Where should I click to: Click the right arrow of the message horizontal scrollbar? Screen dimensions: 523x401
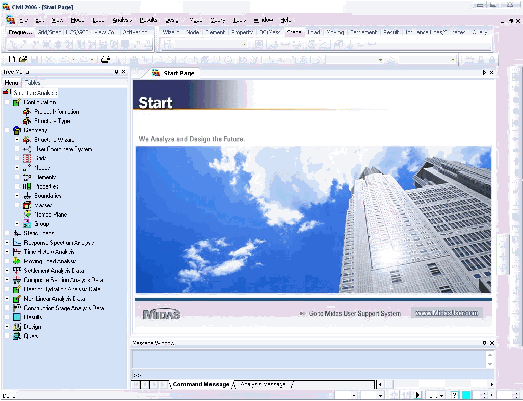[491, 385]
